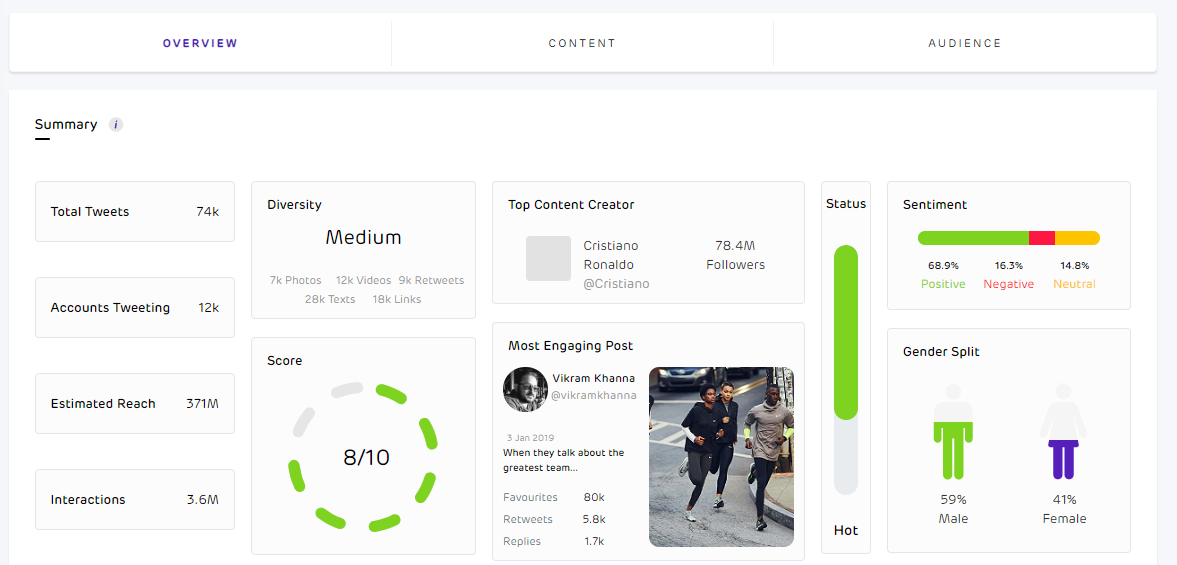Click the Top Content Creator heading
The height and width of the screenshot is (565, 1177).
tap(571, 205)
